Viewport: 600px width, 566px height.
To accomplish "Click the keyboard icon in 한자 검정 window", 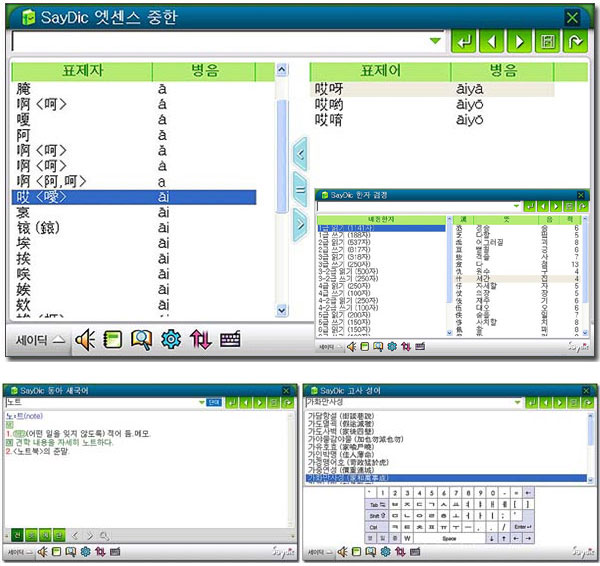I will (x=420, y=347).
